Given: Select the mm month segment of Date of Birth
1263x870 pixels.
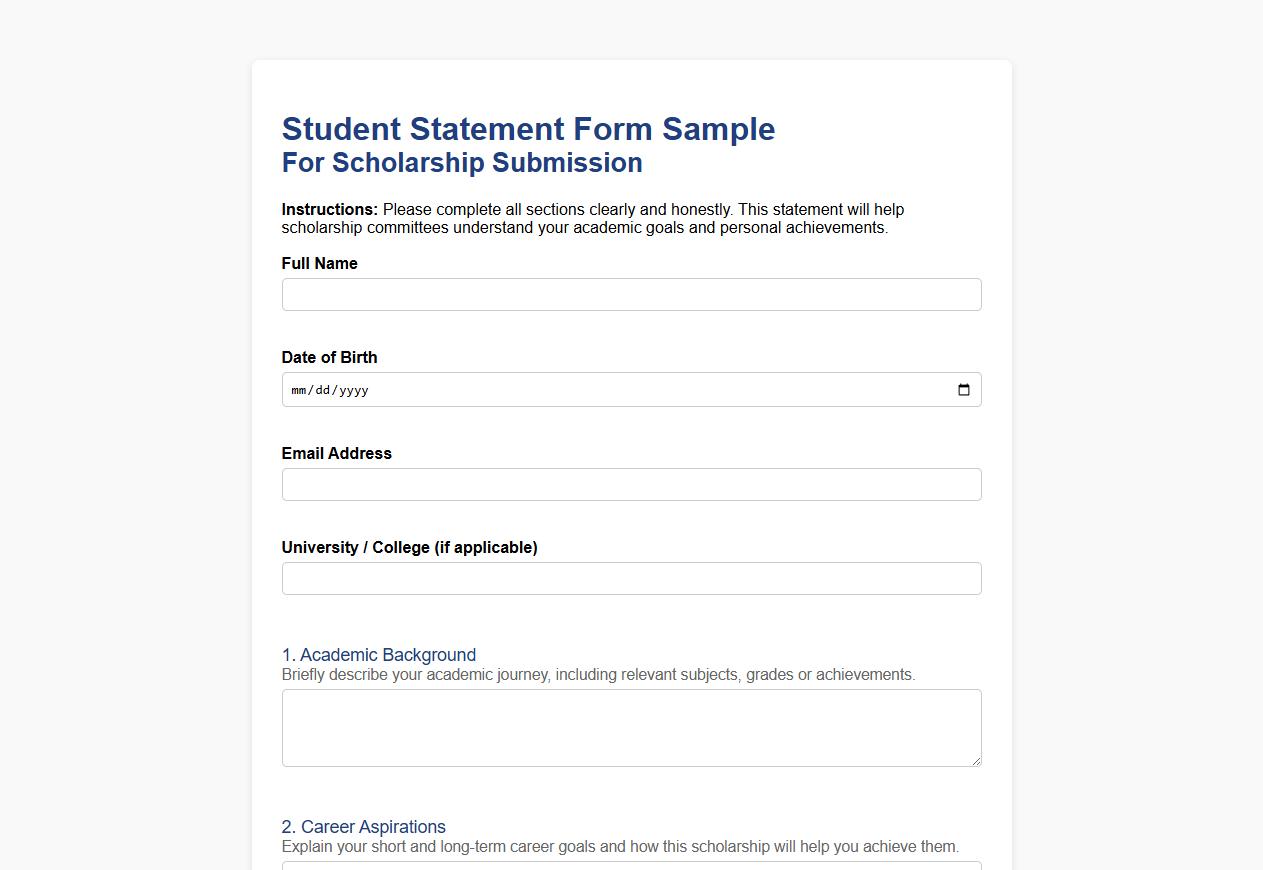Looking at the screenshot, I should point(298,390).
